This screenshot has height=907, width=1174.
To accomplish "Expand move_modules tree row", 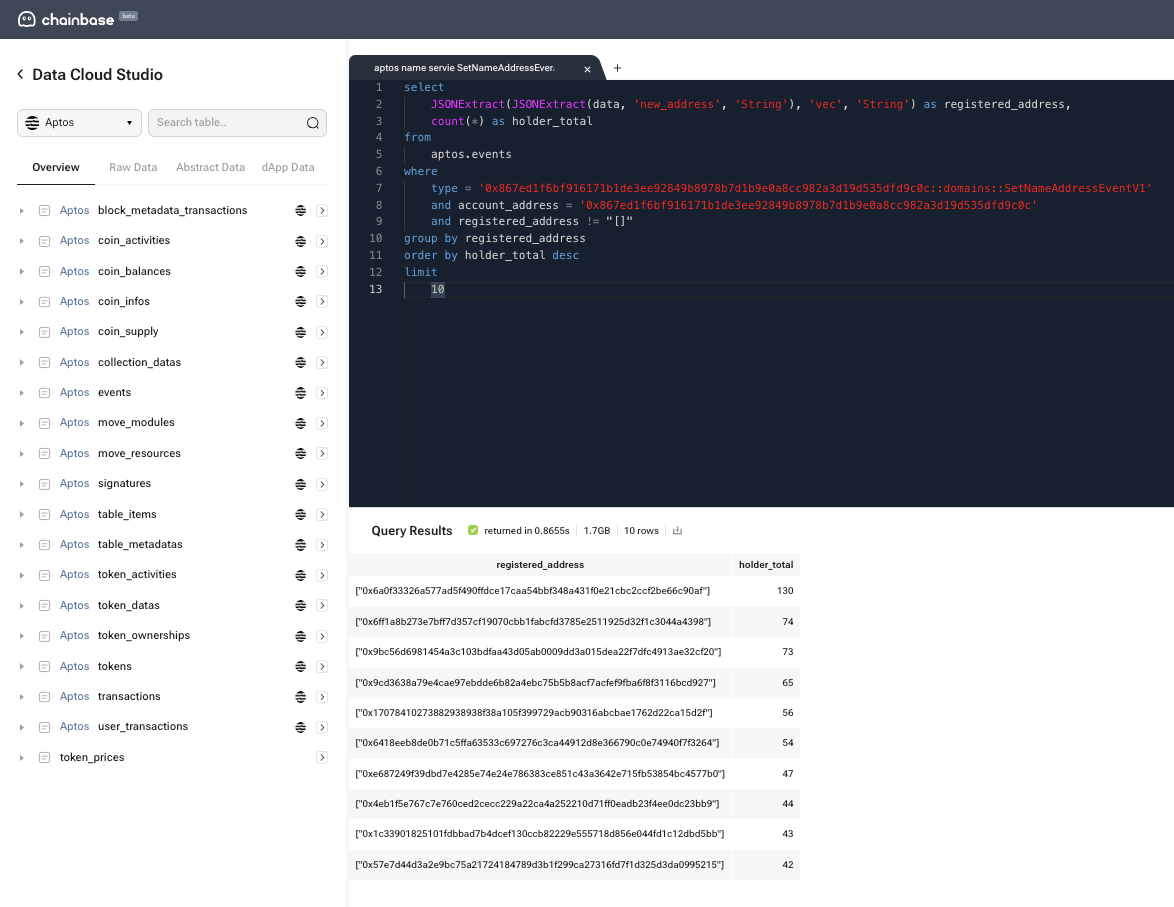I will pyautogui.click(x=22, y=423).
